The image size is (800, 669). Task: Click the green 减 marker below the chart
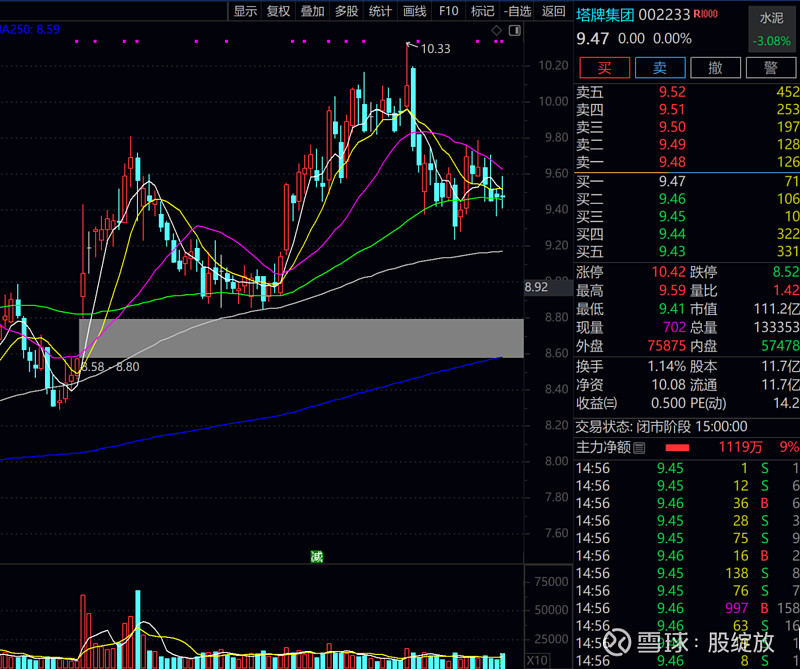click(x=316, y=556)
